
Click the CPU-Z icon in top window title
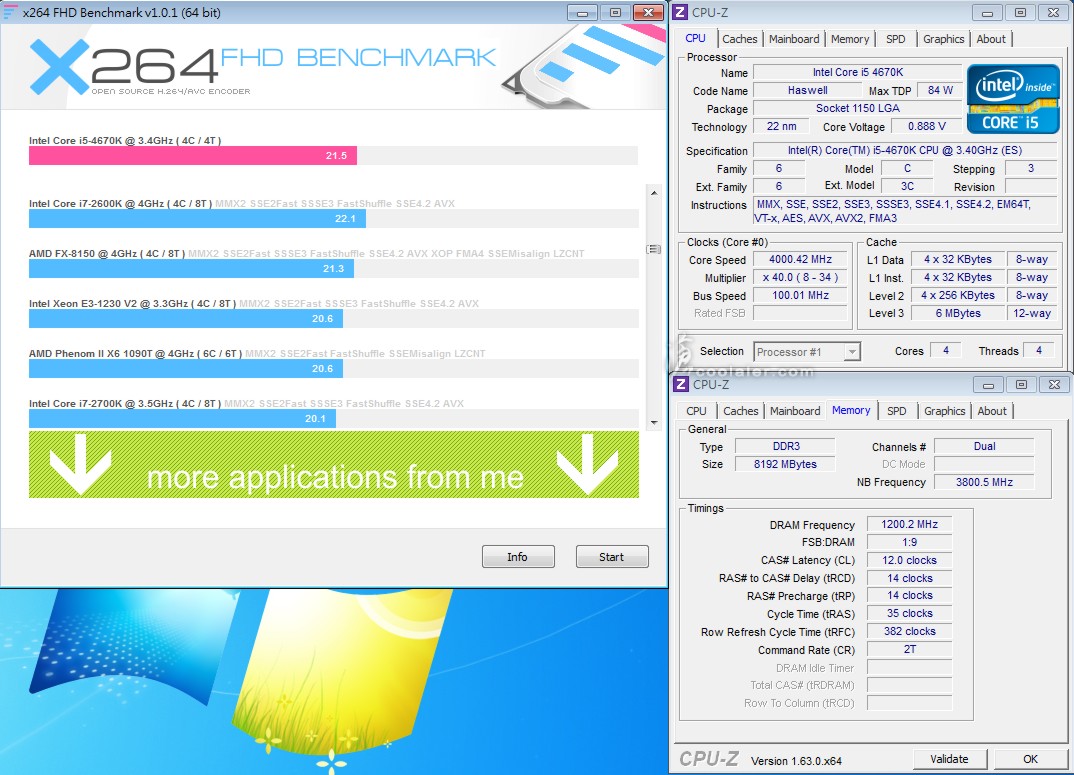pyautogui.click(x=680, y=12)
